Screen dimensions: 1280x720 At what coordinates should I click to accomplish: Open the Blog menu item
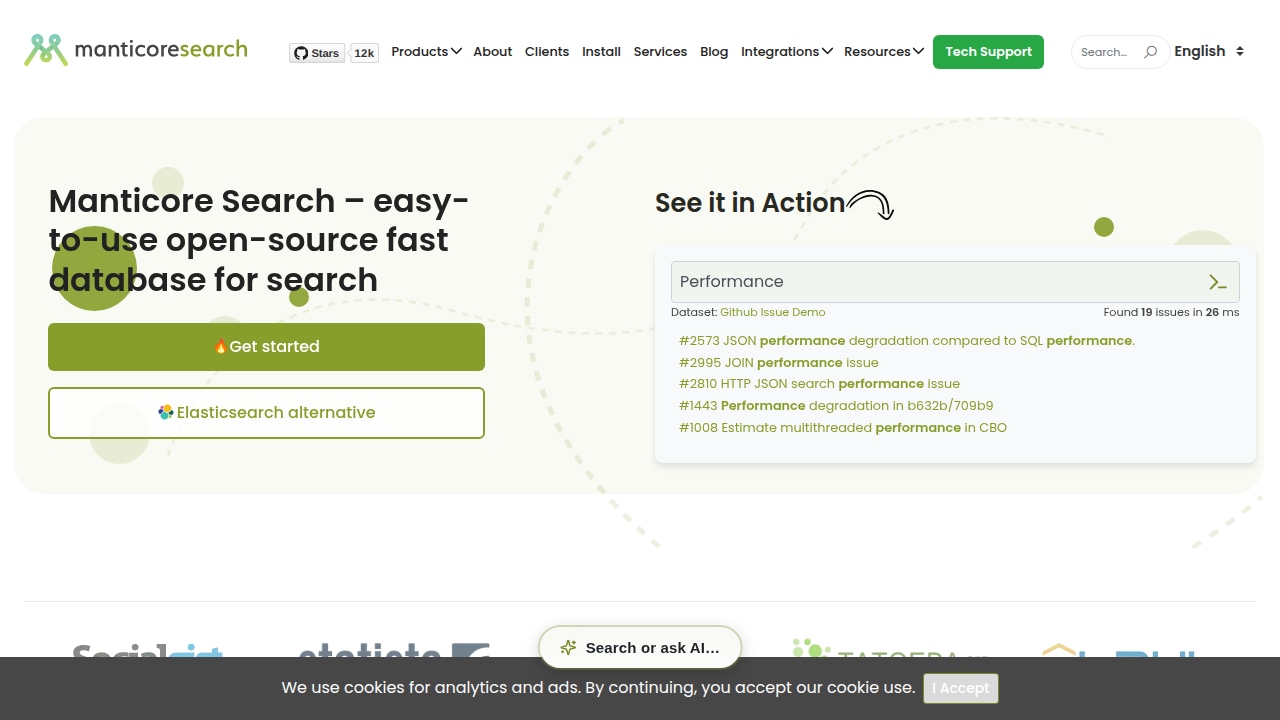click(x=714, y=52)
